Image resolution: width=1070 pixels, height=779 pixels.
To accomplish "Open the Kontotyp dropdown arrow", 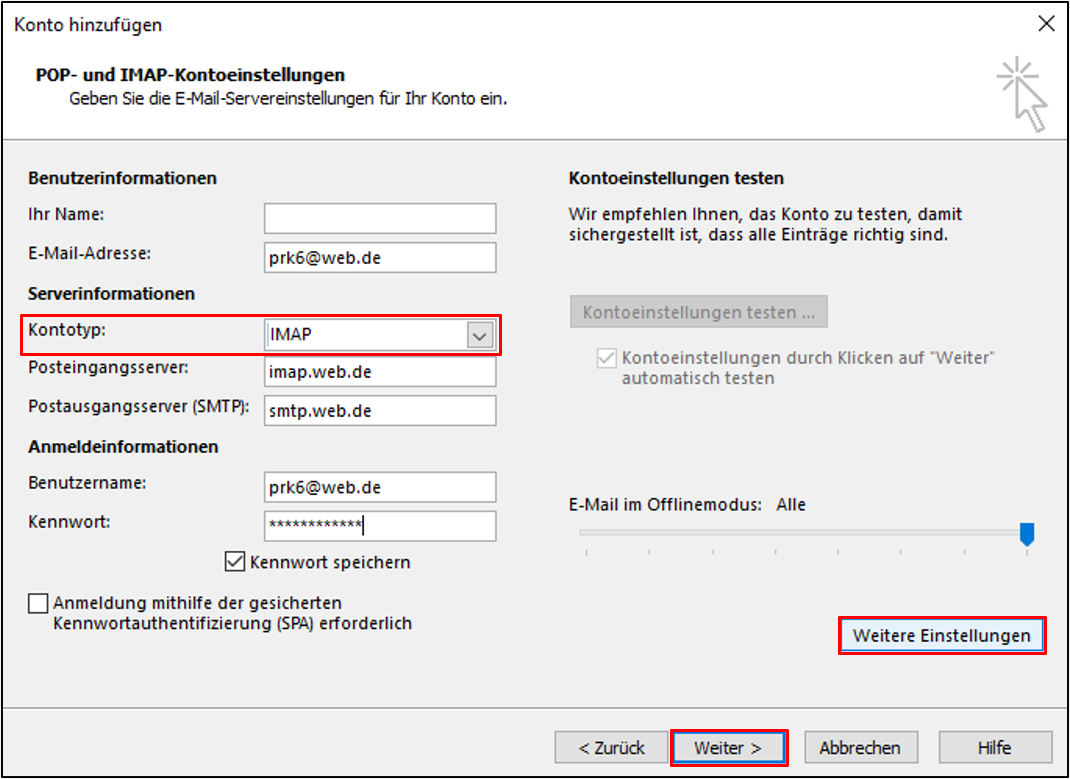I will 480,337.
